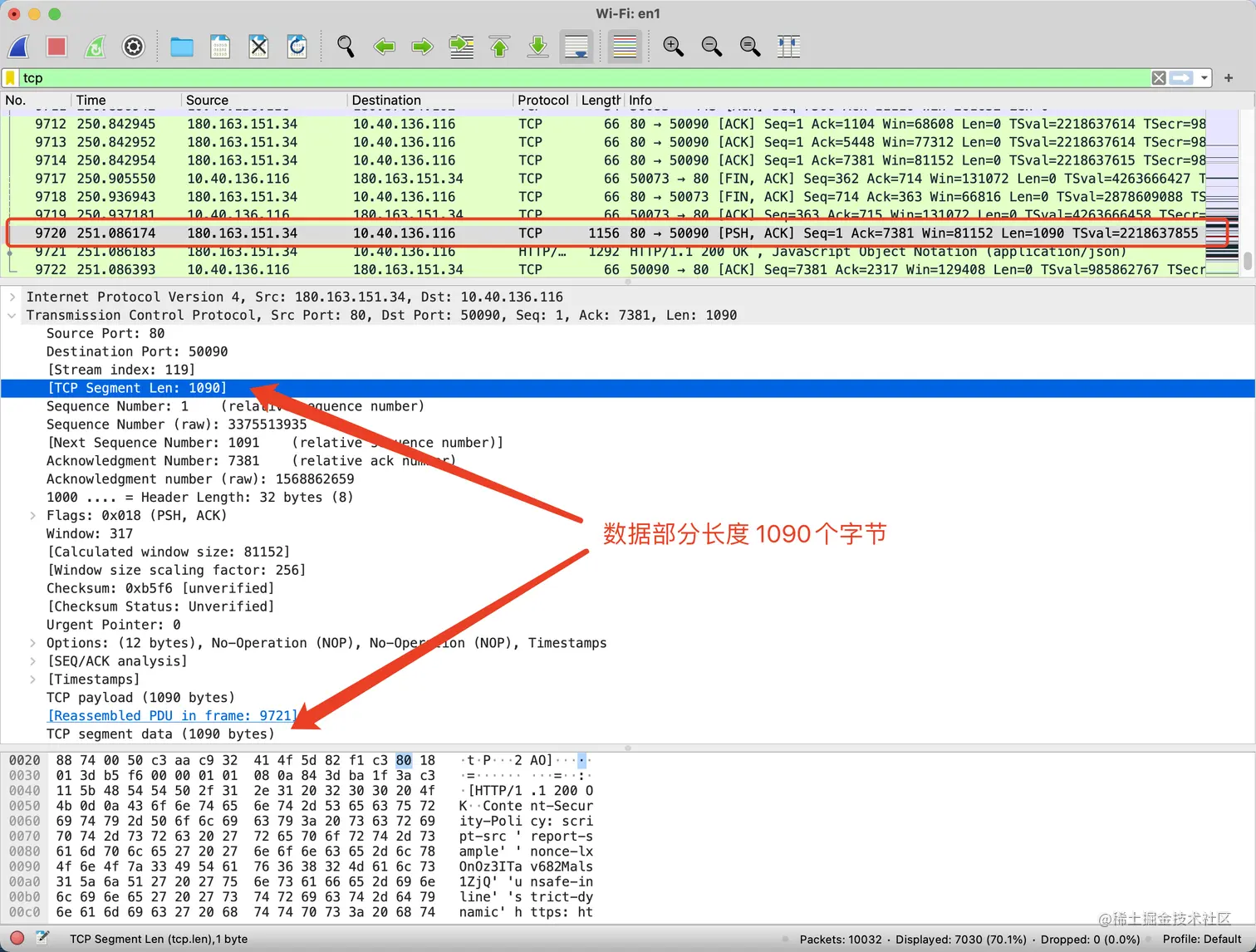Sort by the Time column header
Screen dimensions: 1256x952
point(126,101)
